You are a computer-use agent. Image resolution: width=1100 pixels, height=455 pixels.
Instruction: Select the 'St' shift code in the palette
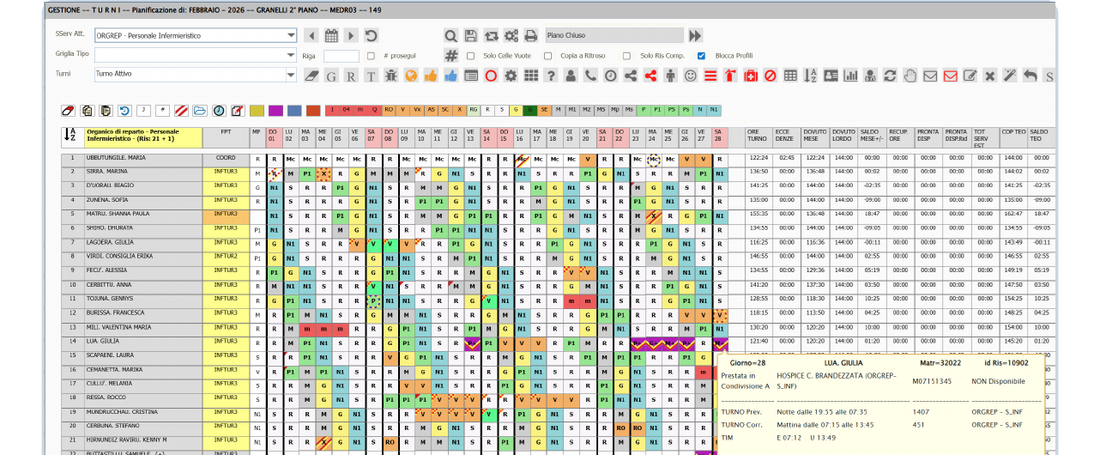(544, 110)
